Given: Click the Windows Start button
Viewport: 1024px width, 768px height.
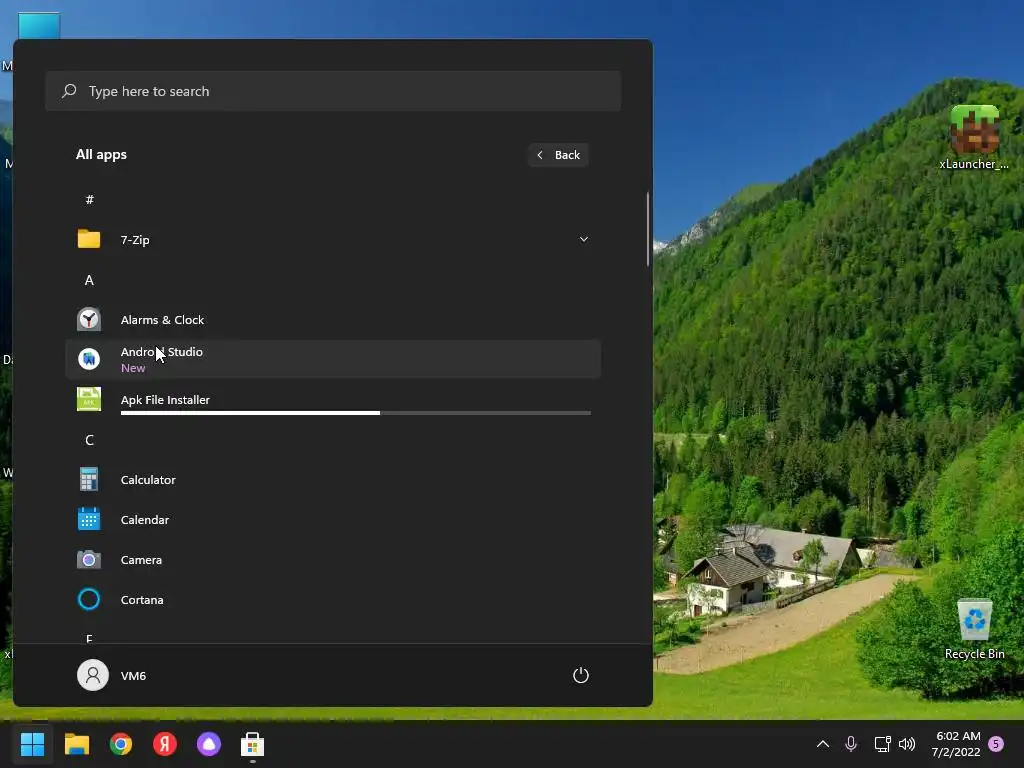Looking at the screenshot, I should pyautogui.click(x=32, y=744).
